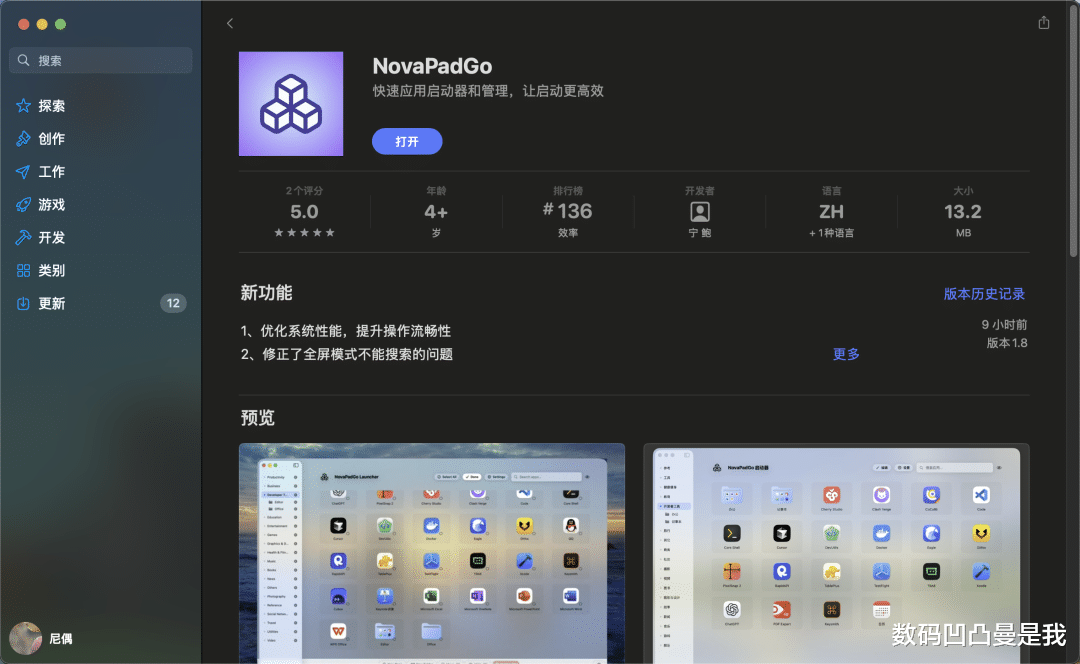Click the 预览 heading

[x=258, y=418]
